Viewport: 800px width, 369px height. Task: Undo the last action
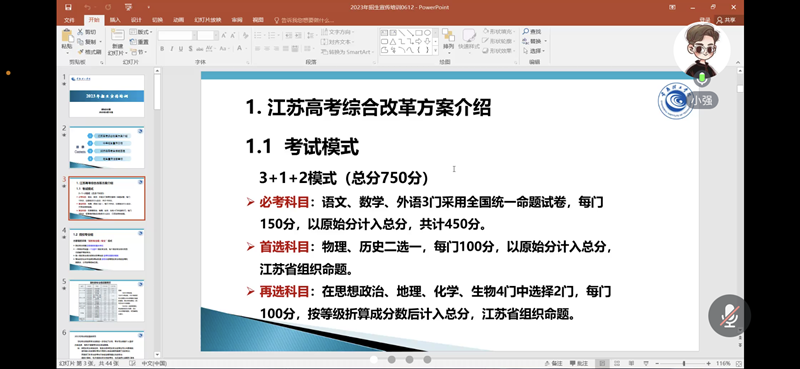pyautogui.click(x=87, y=7)
